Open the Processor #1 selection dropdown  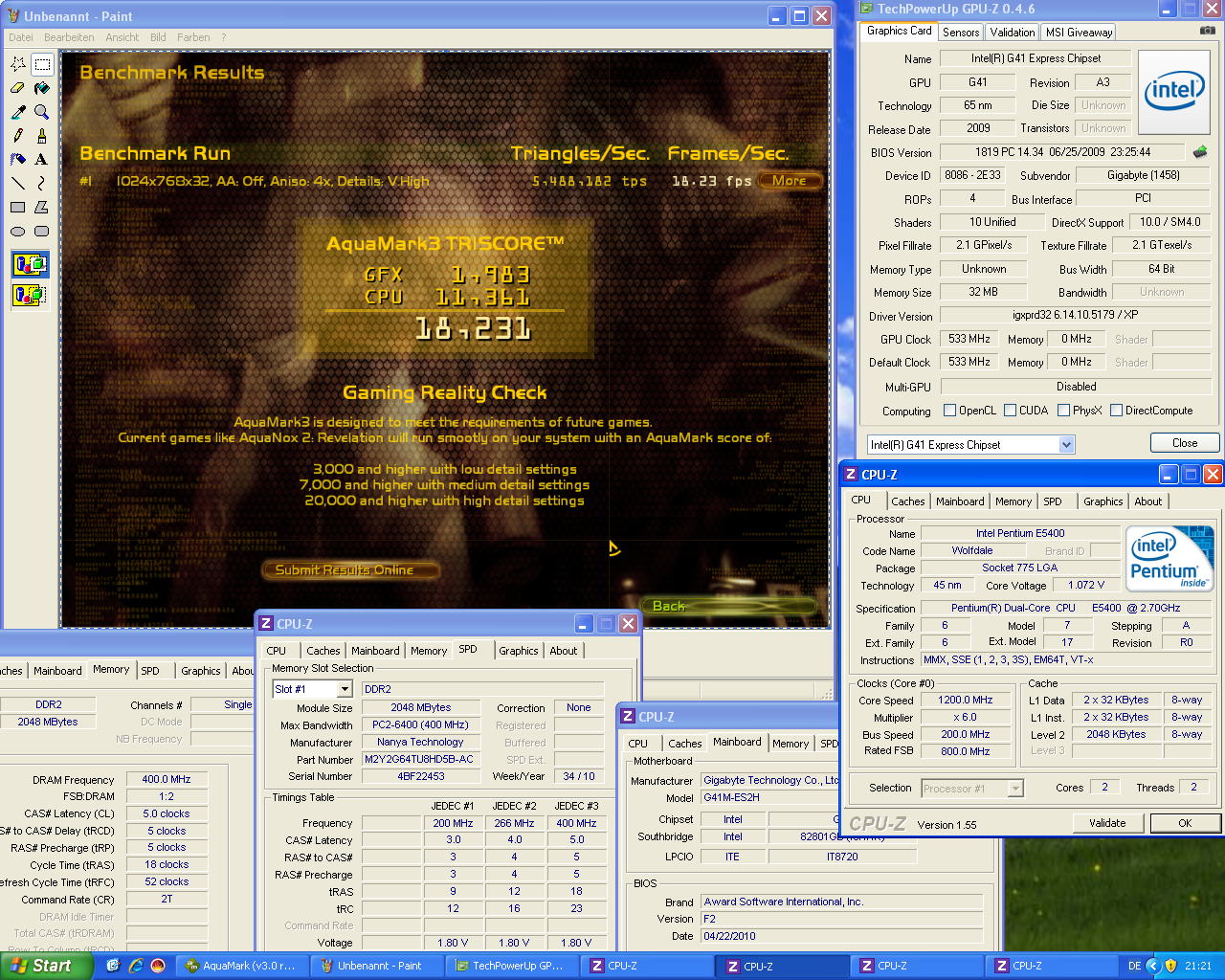coord(1015,789)
